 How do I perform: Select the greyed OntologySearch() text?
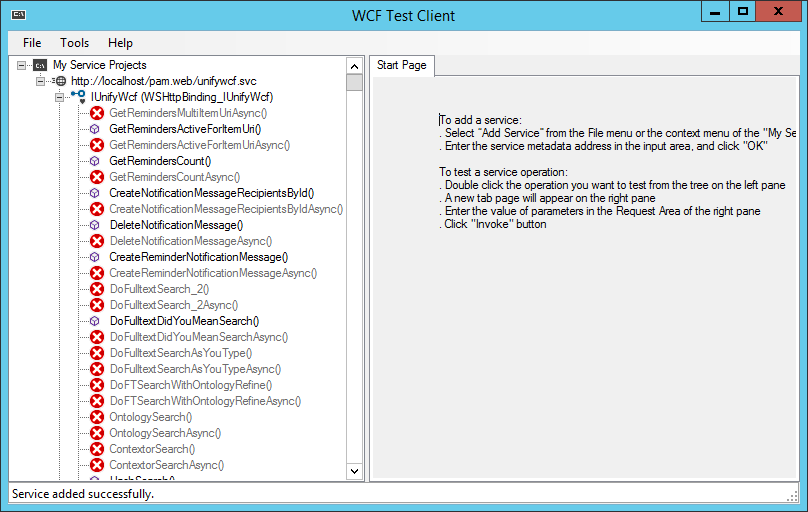[x=150, y=416]
